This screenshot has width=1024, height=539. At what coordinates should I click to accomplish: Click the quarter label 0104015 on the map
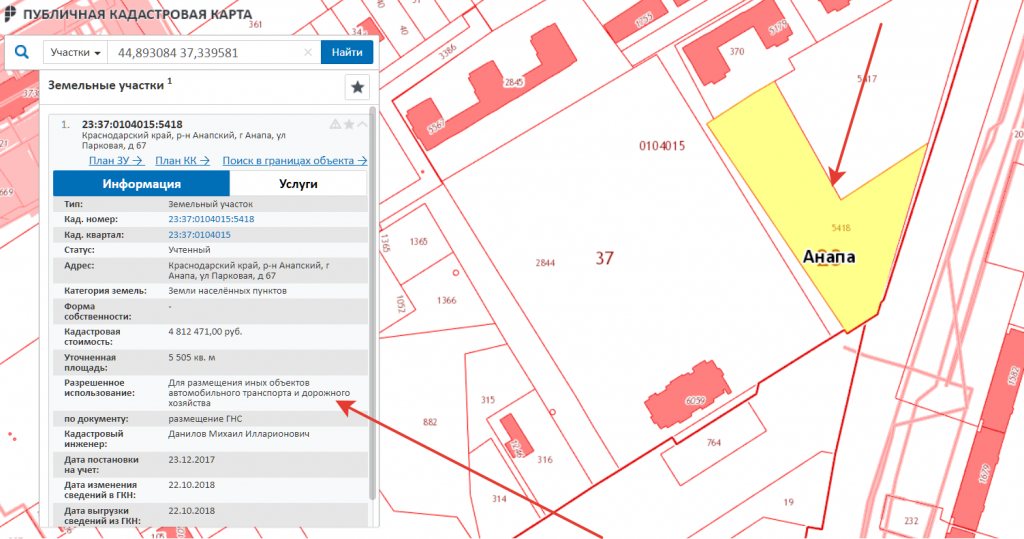tap(662, 146)
